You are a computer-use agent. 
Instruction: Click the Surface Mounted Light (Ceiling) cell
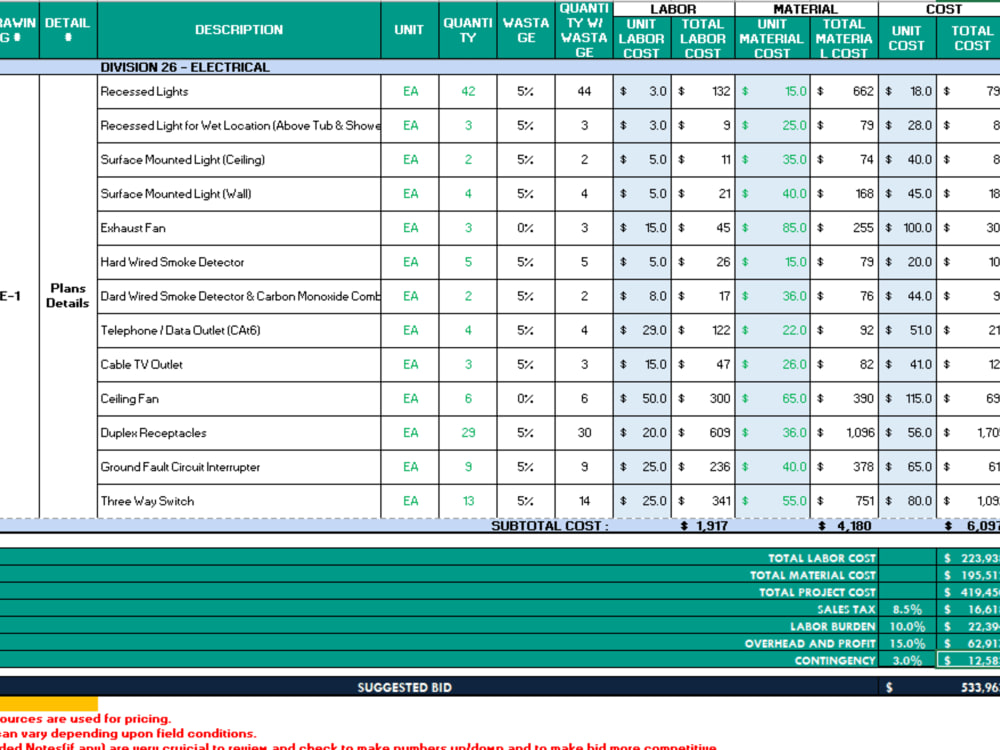[x=239, y=159]
